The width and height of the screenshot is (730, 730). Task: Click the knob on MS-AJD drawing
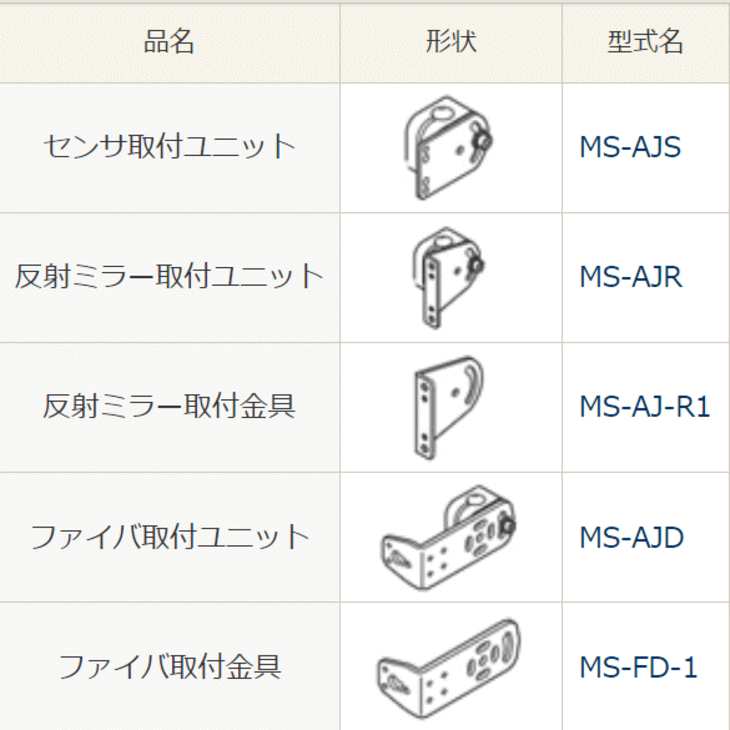click(508, 526)
